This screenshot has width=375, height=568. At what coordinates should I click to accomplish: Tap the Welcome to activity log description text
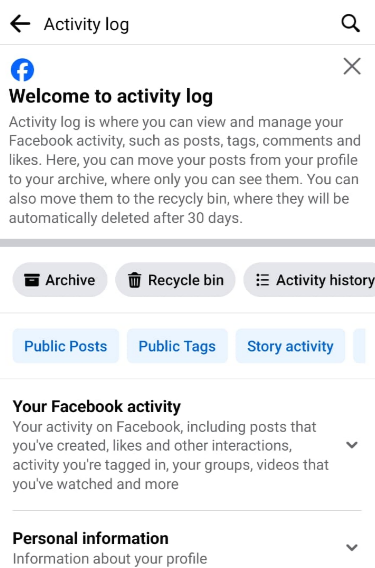[185, 170]
